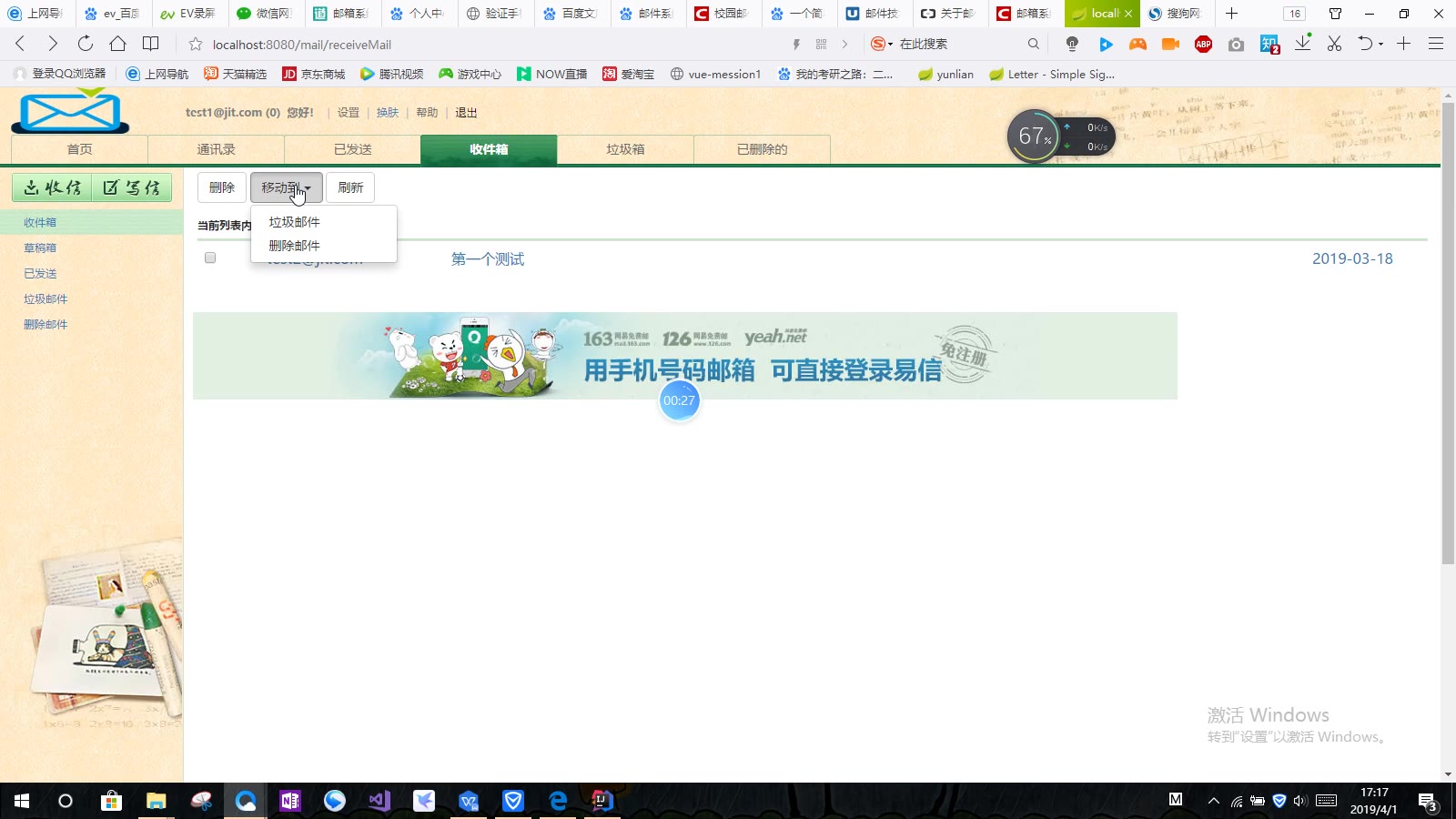1456x819 pixels.
Task: Open the ABP adblock extension icon
Action: (x=1203, y=44)
